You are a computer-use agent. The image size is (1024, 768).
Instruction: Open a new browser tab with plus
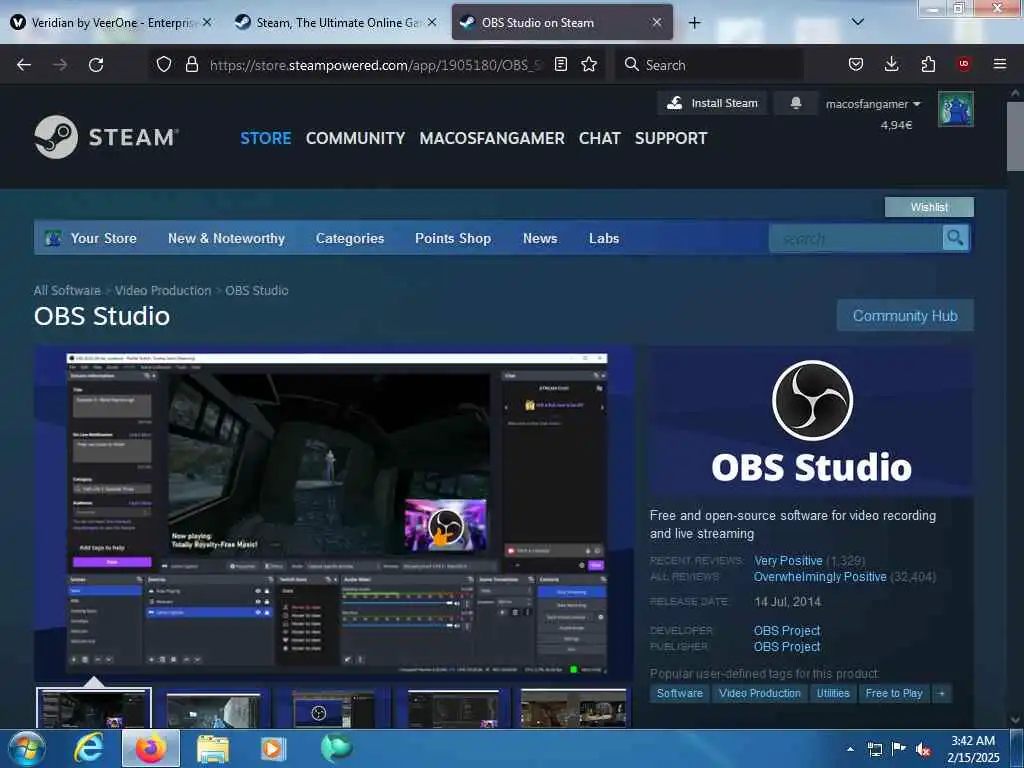tap(694, 23)
